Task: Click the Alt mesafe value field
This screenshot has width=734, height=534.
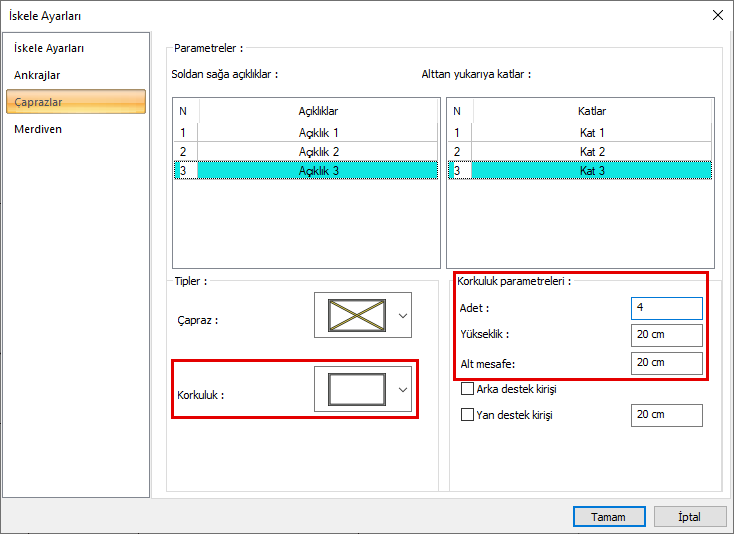Action: point(666,362)
